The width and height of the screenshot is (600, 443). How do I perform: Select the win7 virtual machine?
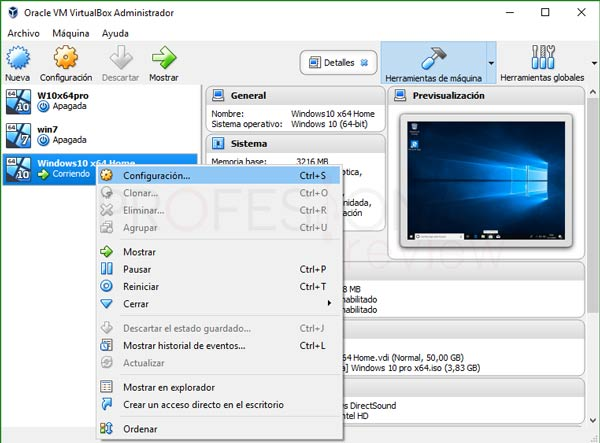pyautogui.click(x=100, y=135)
